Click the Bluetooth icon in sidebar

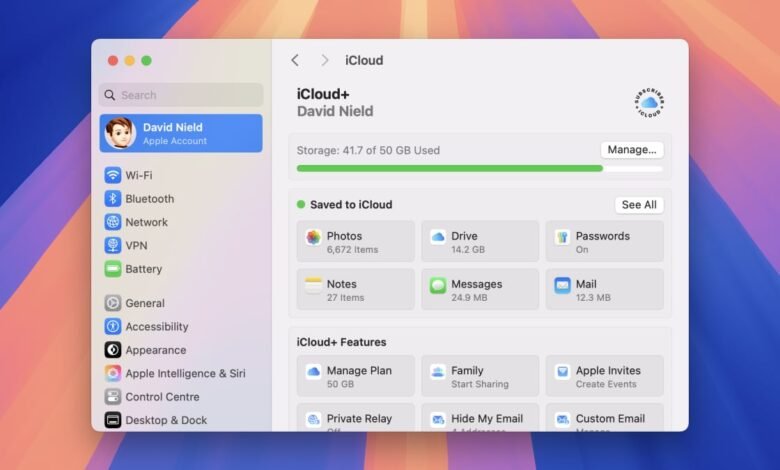[112, 198]
